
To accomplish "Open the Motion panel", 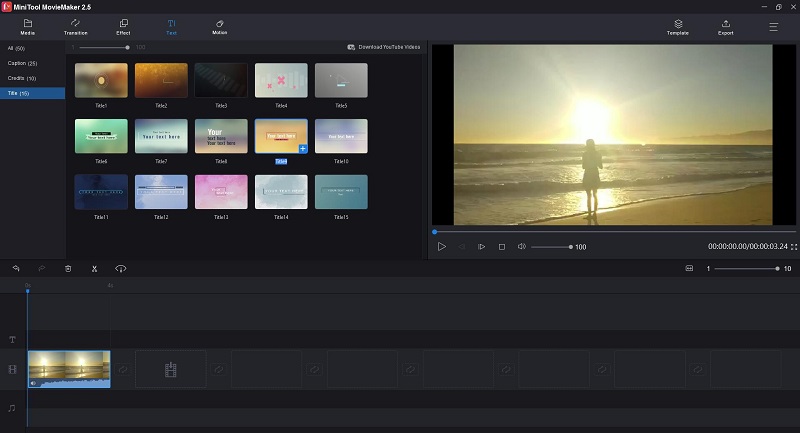I will [x=220, y=27].
